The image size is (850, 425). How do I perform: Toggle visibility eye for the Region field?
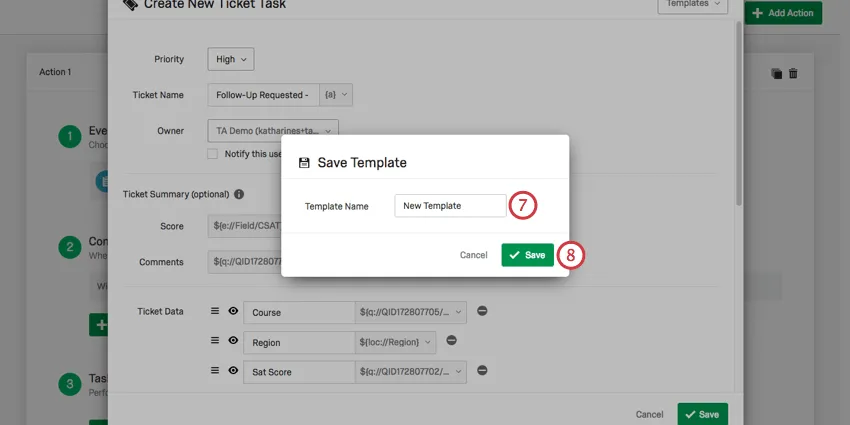coord(233,341)
